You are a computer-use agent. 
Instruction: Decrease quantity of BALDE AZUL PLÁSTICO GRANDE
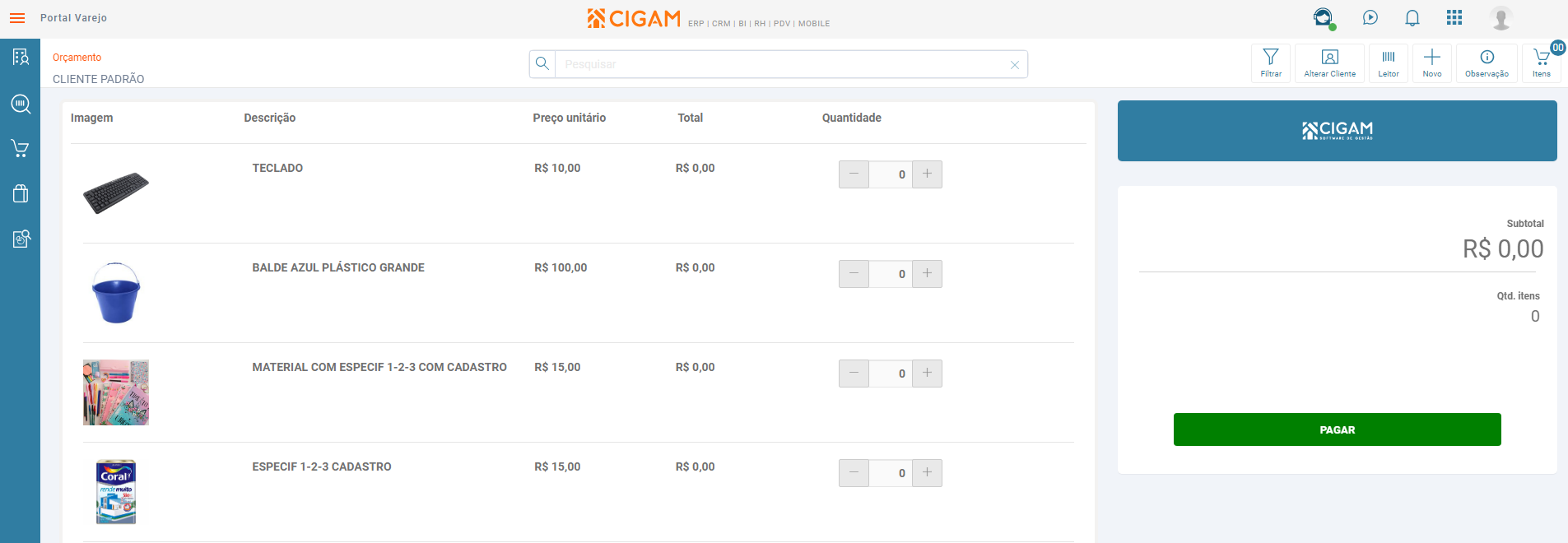854,274
